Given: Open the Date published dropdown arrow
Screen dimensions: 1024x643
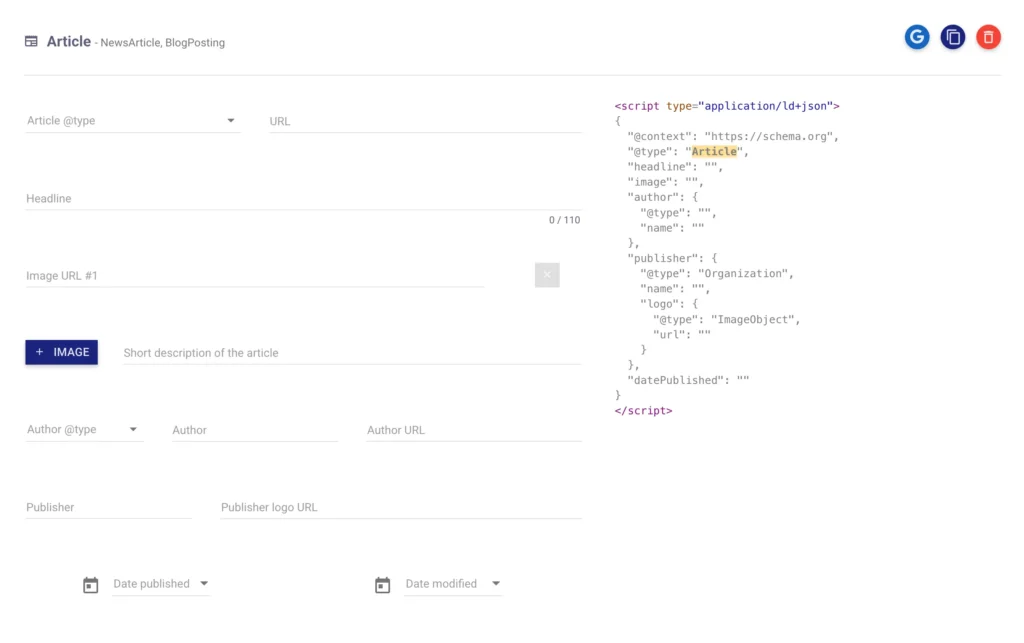Looking at the screenshot, I should 204,584.
